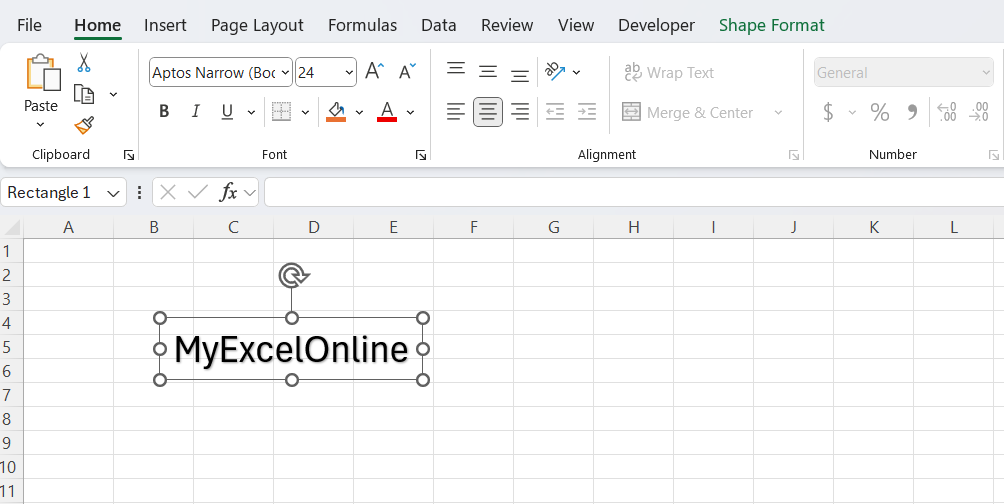Toggle underline formatting
The width and height of the screenshot is (1004, 504).
[x=227, y=112]
